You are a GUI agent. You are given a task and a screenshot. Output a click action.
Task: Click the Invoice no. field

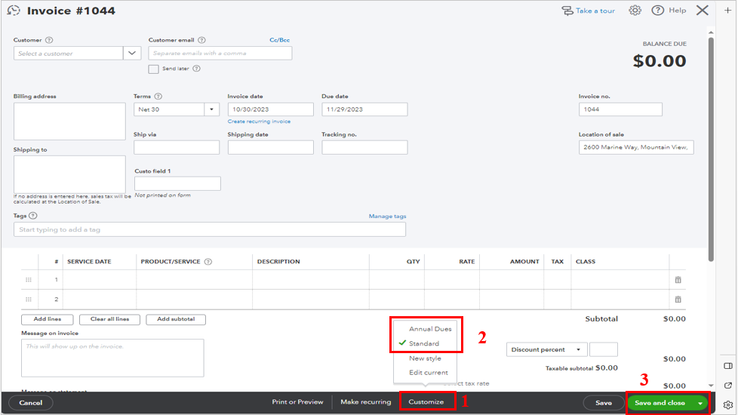coord(620,109)
